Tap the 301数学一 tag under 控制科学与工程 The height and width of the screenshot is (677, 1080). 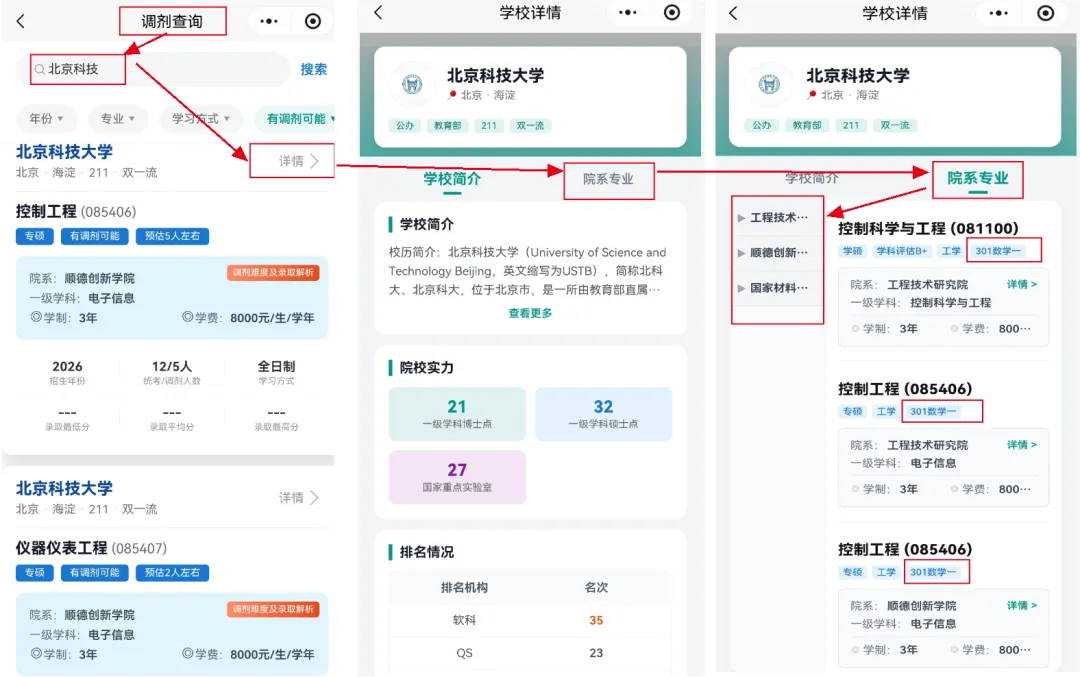998,251
